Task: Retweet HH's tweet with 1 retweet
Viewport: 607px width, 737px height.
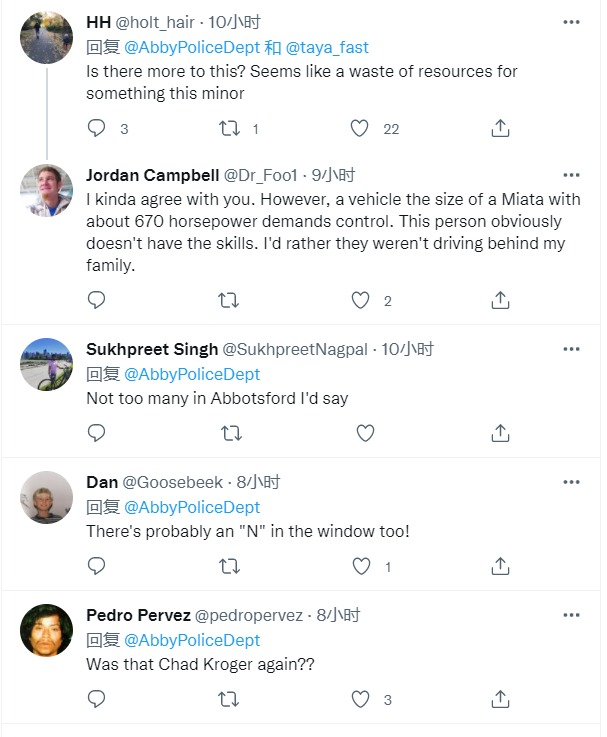Action: [229, 128]
